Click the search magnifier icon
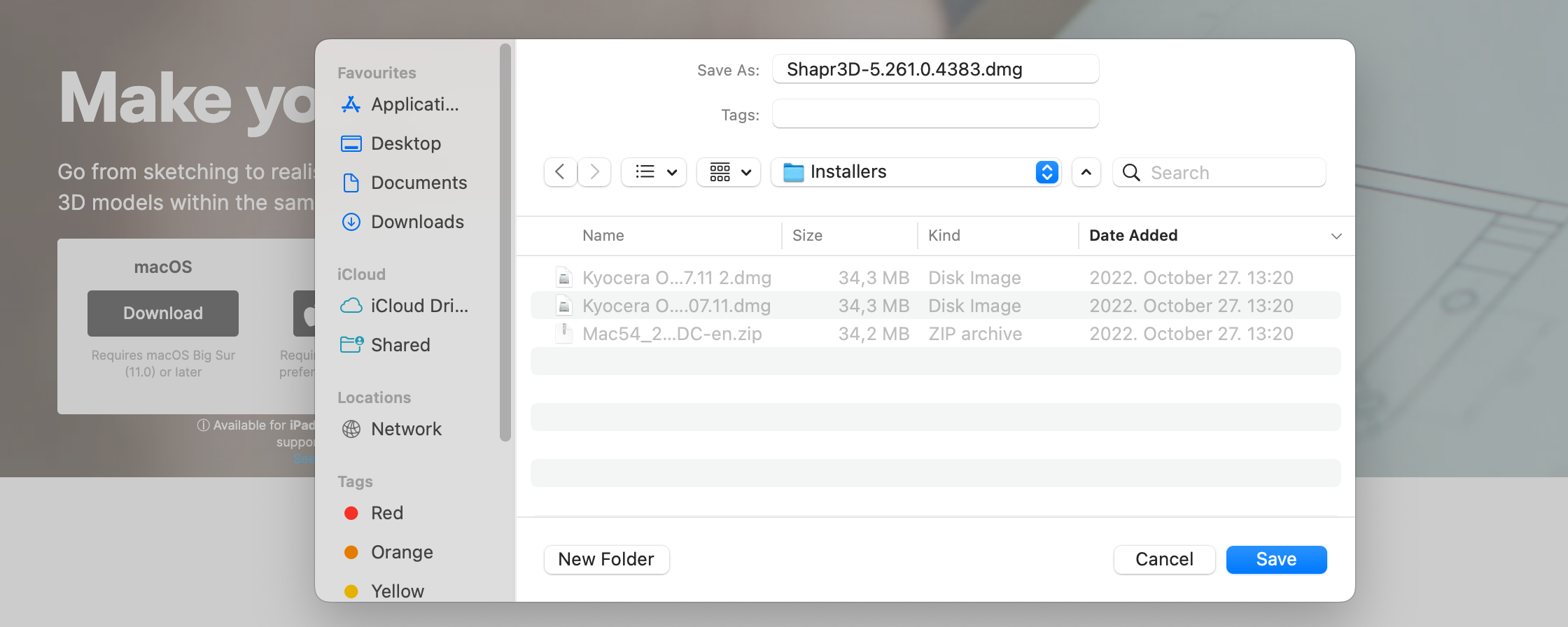Image resolution: width=1568 pixels, height=627 pixels. pyautogui.click(x=1131, y=172)
